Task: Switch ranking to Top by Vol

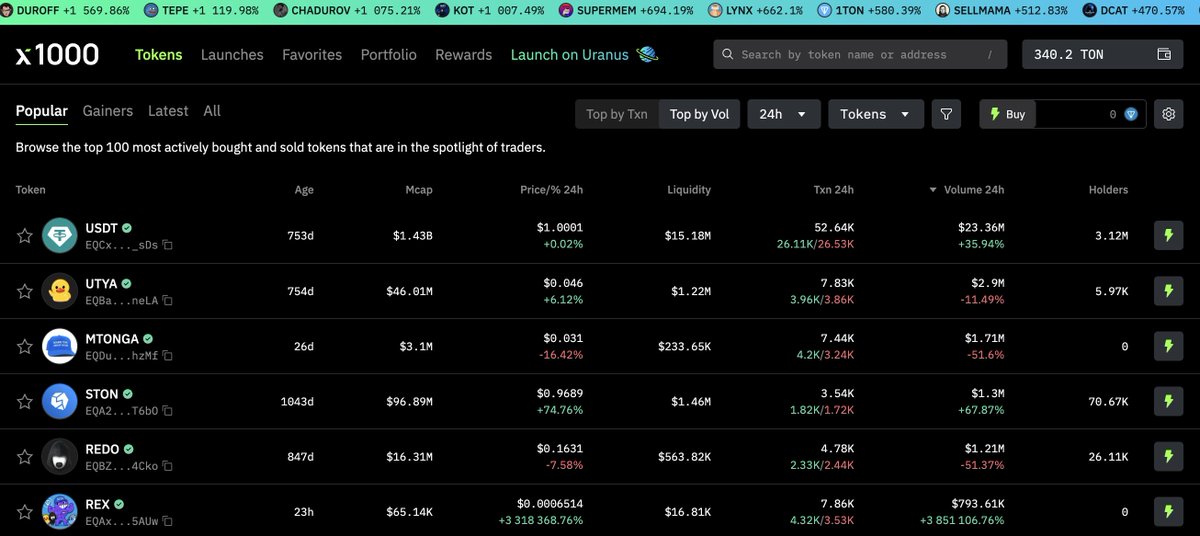Action: (x=699, y=114)
